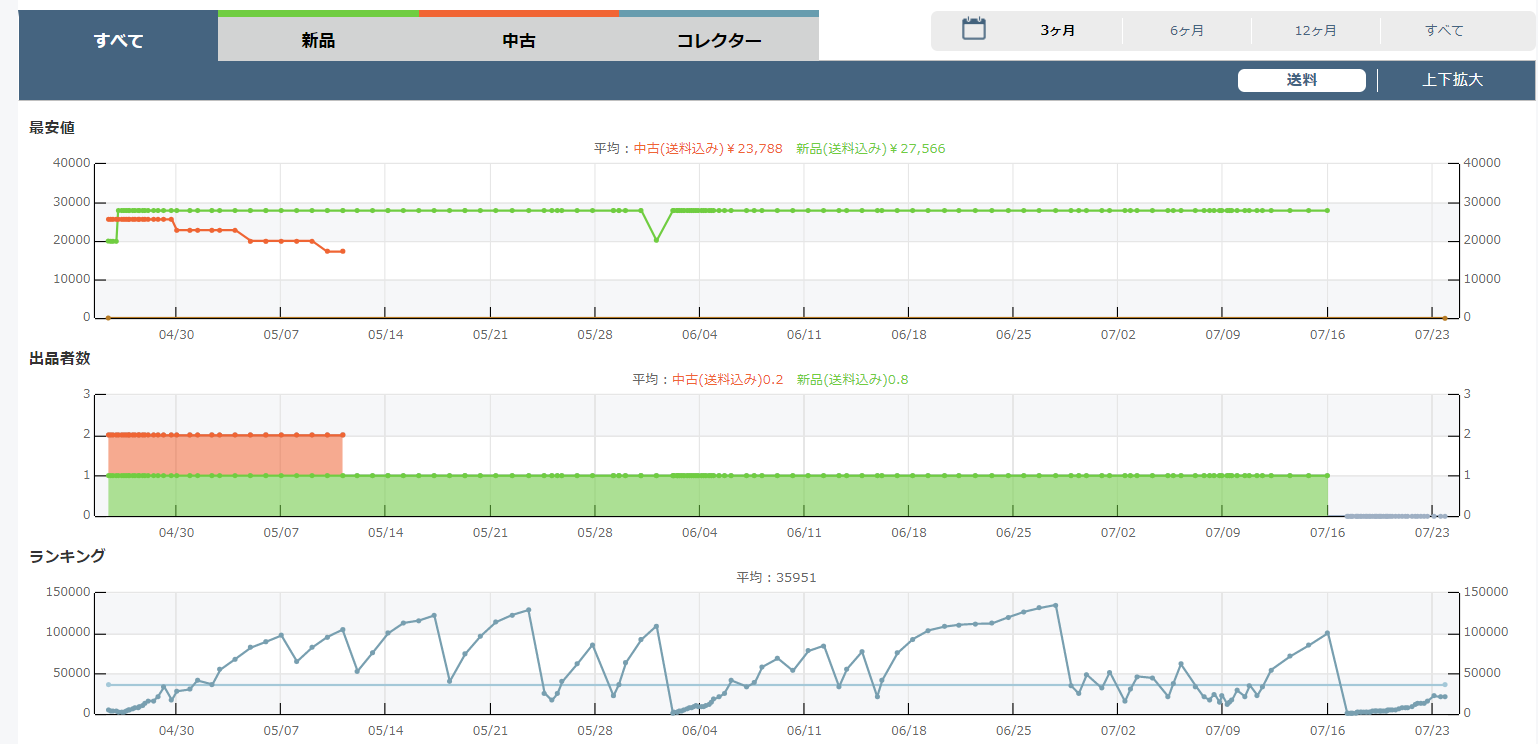Switch to the コレクター tab
The height and width of the screenshot is (744, 1538).
click(x=719, y=41)
